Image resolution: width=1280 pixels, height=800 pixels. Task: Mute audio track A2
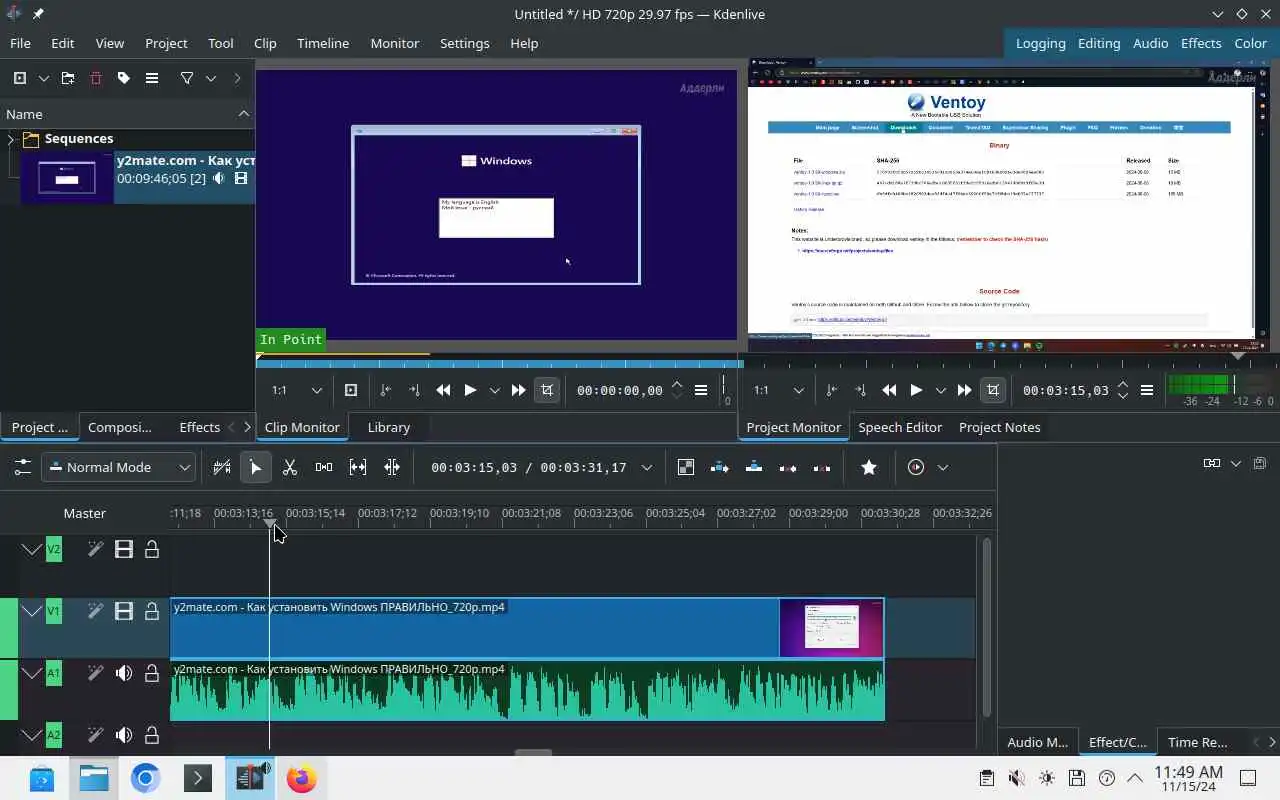(124, 735)
